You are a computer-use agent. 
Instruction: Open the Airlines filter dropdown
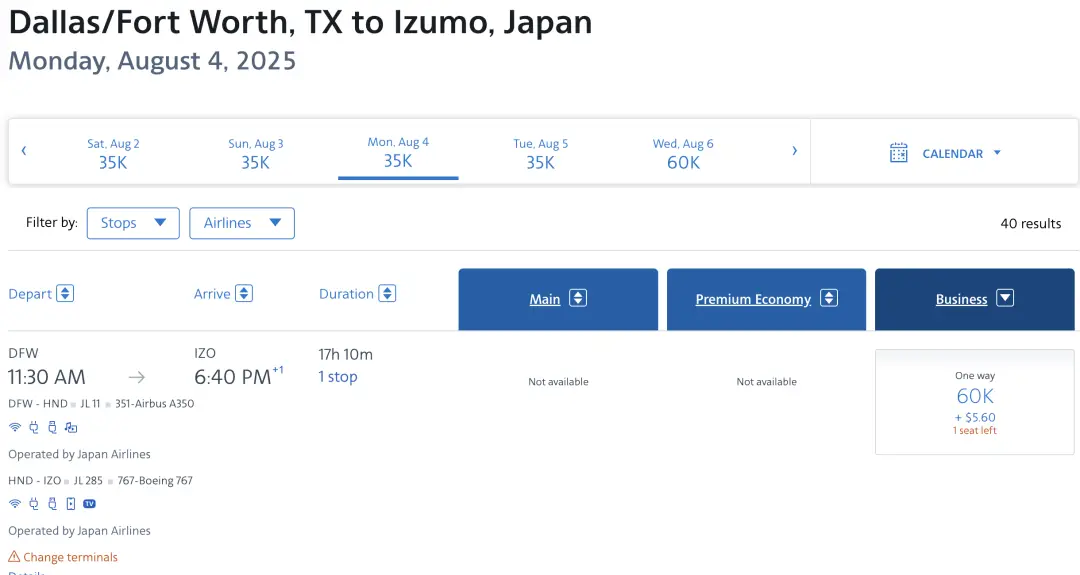click(242, 223)
